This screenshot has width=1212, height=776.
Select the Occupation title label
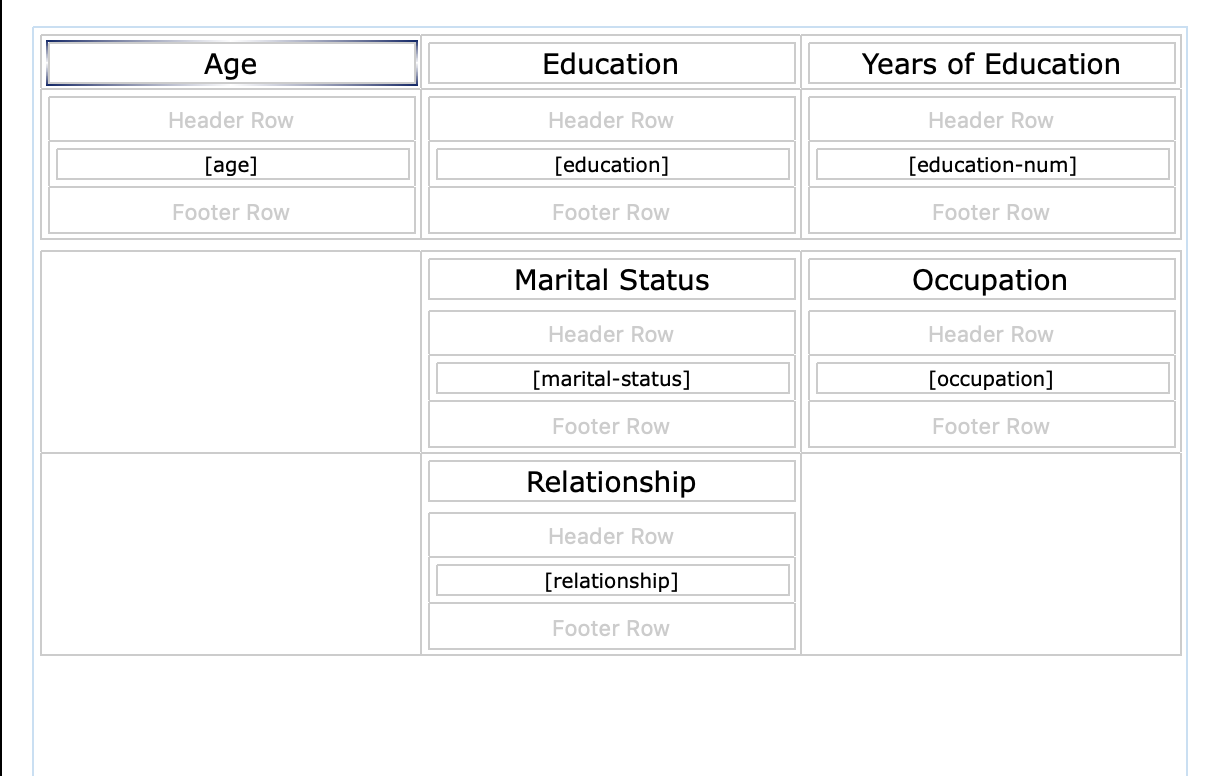991,280
